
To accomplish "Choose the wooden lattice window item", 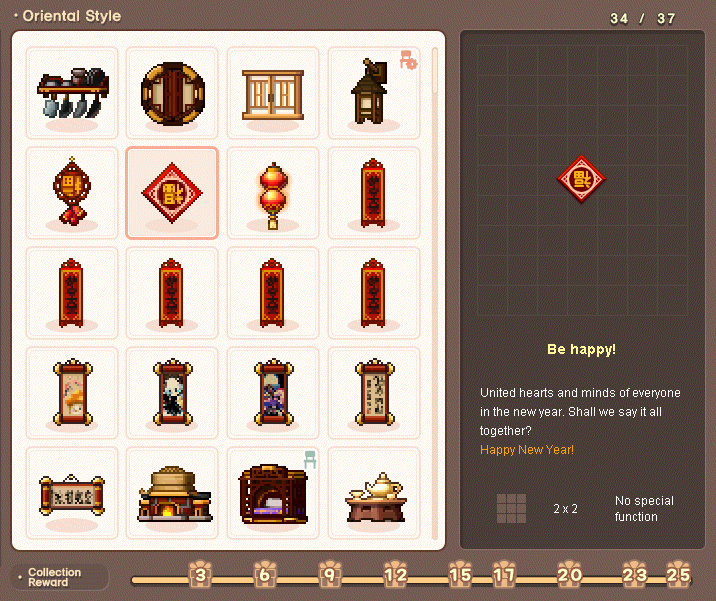I will 273,92.
